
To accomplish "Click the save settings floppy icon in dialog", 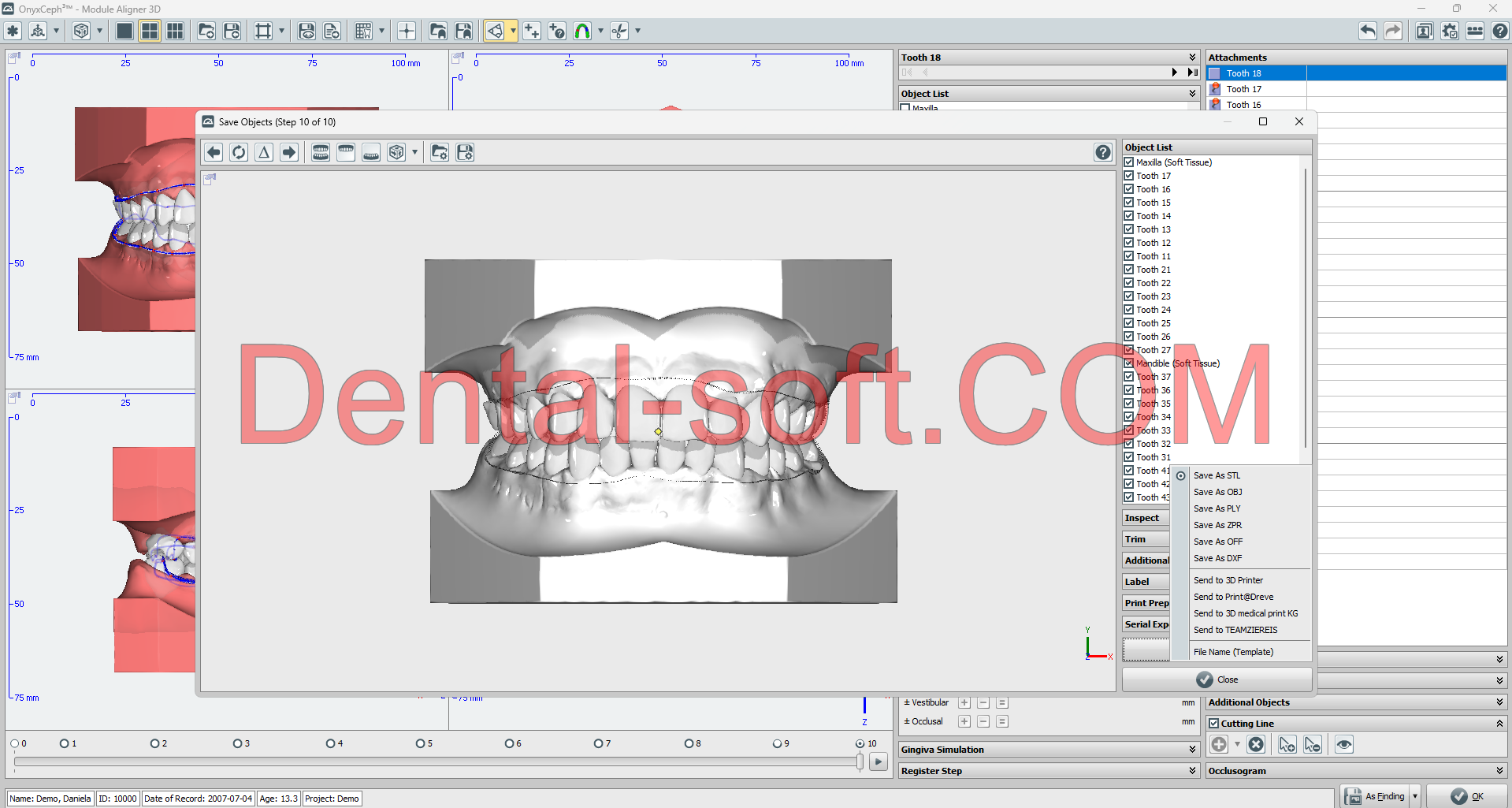I will pyautogui.click(x=465, y=152).
